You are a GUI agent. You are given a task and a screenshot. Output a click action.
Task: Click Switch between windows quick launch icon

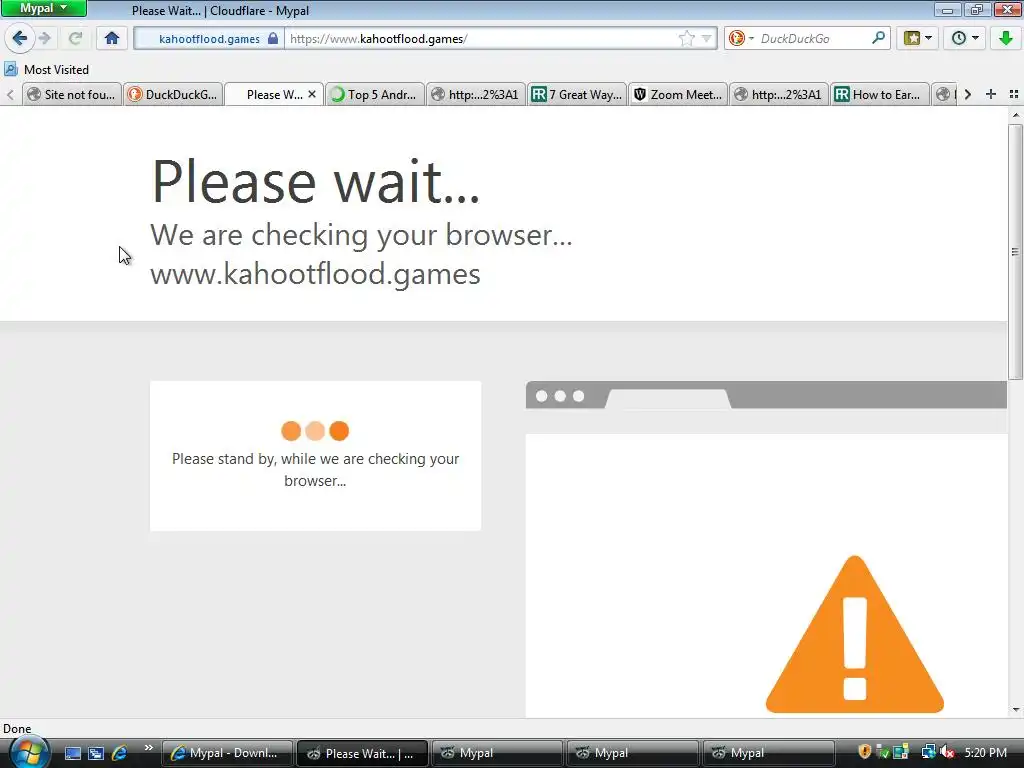click(x=95, y=753)
